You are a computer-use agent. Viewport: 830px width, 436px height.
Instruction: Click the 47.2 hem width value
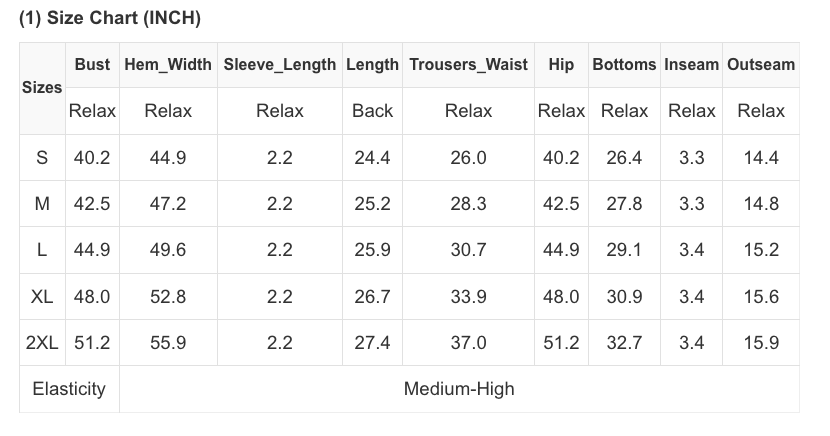click(x=168, y=204)
